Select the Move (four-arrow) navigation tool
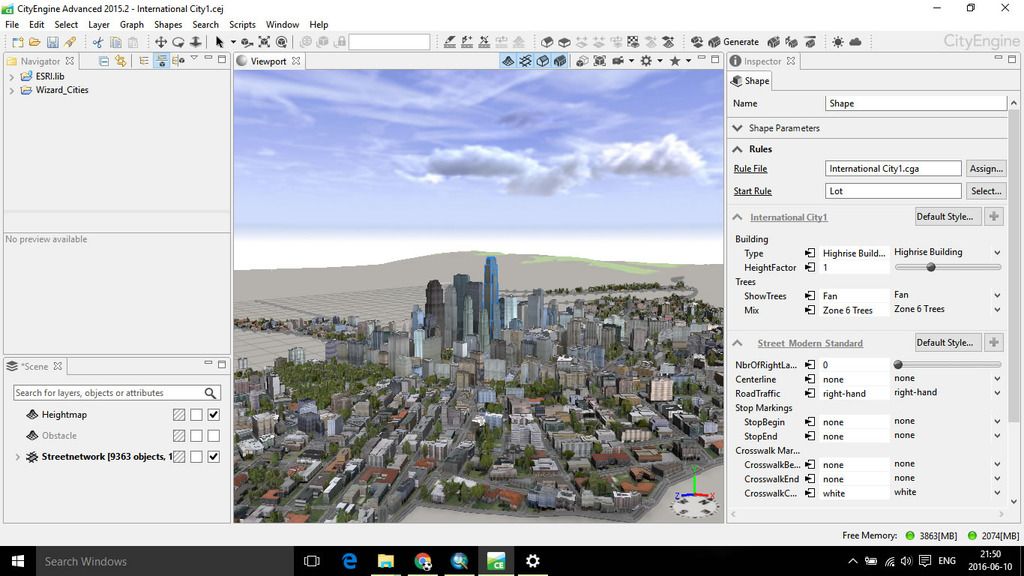Viewport: 1024px width, 576px height. pos(161,42)
